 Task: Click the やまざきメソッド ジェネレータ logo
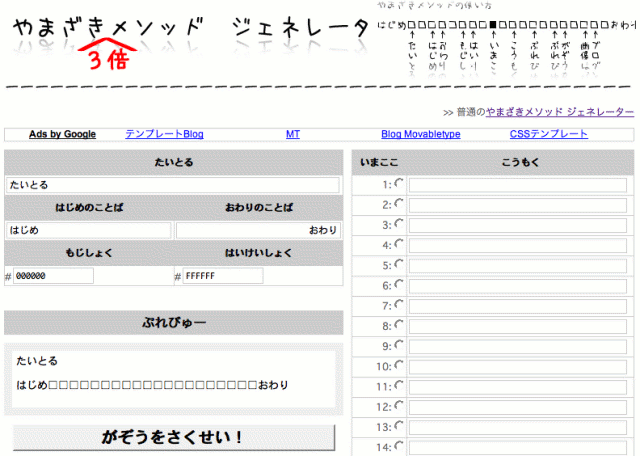[x=190, y=39]
